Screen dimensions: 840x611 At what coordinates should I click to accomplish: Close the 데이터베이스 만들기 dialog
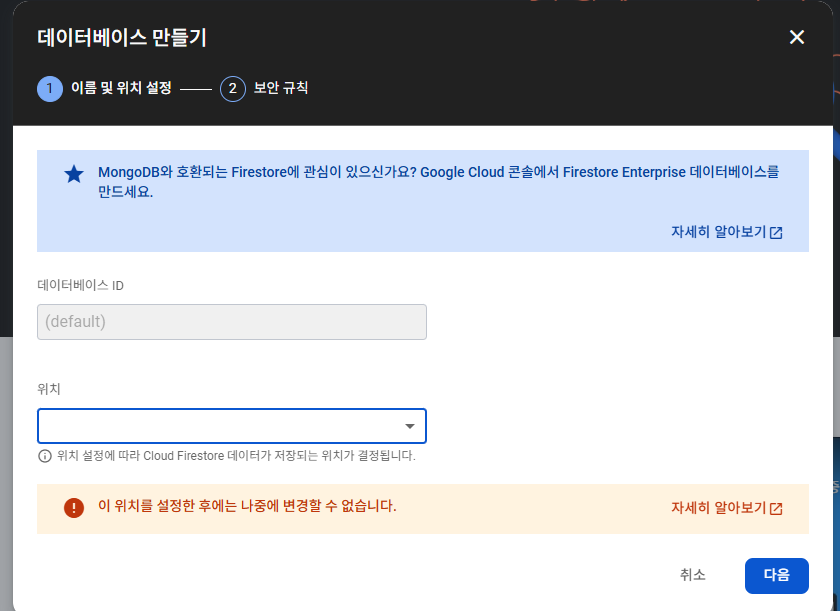[x=797, y=37]
